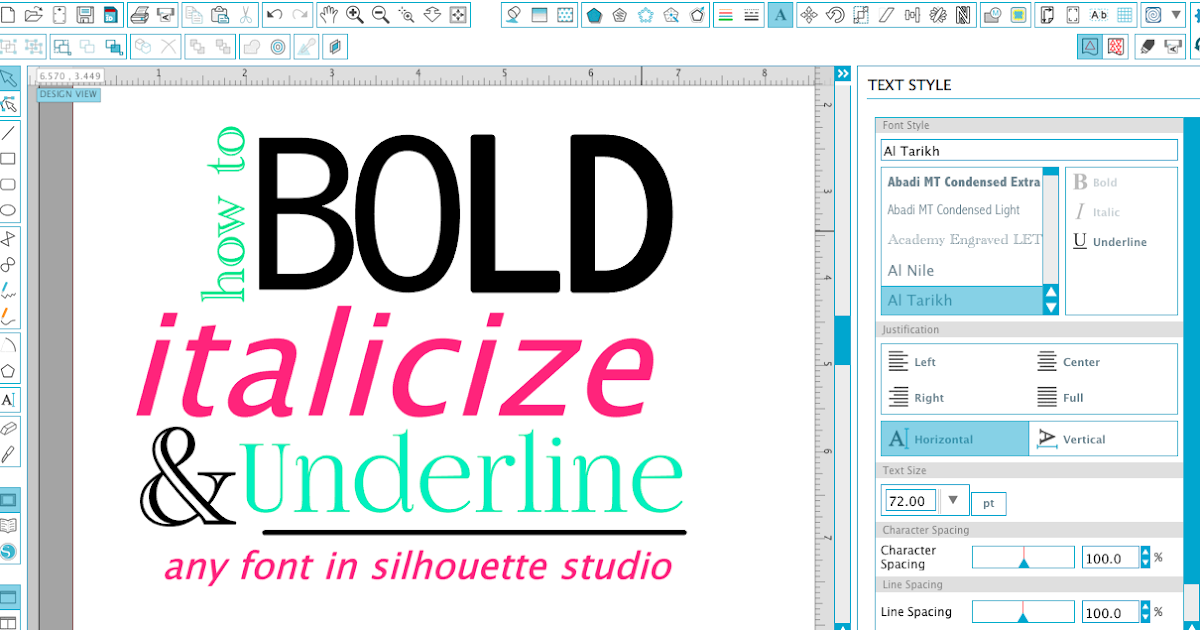Select the Pan hand tool
Screen dimensions: 1200x630
coord(328,14)
